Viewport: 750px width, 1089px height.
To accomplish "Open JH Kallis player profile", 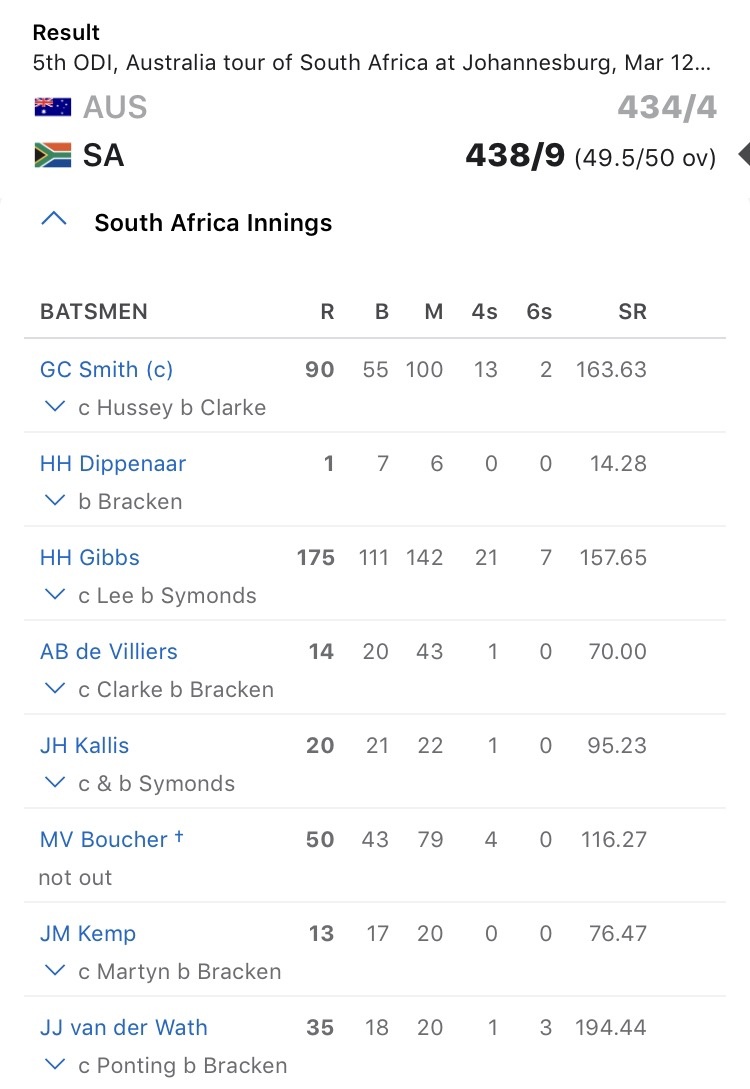I will pos(85,745).
